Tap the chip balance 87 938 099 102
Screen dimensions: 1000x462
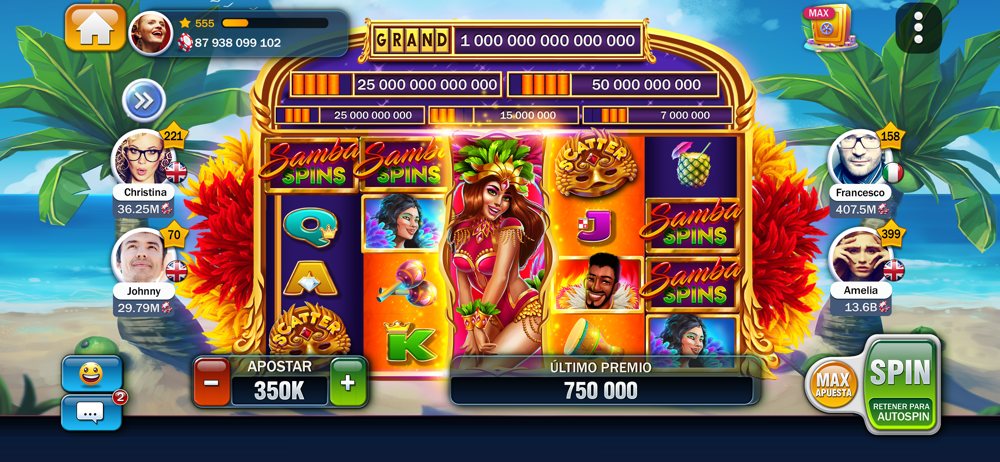click(237, 43)
